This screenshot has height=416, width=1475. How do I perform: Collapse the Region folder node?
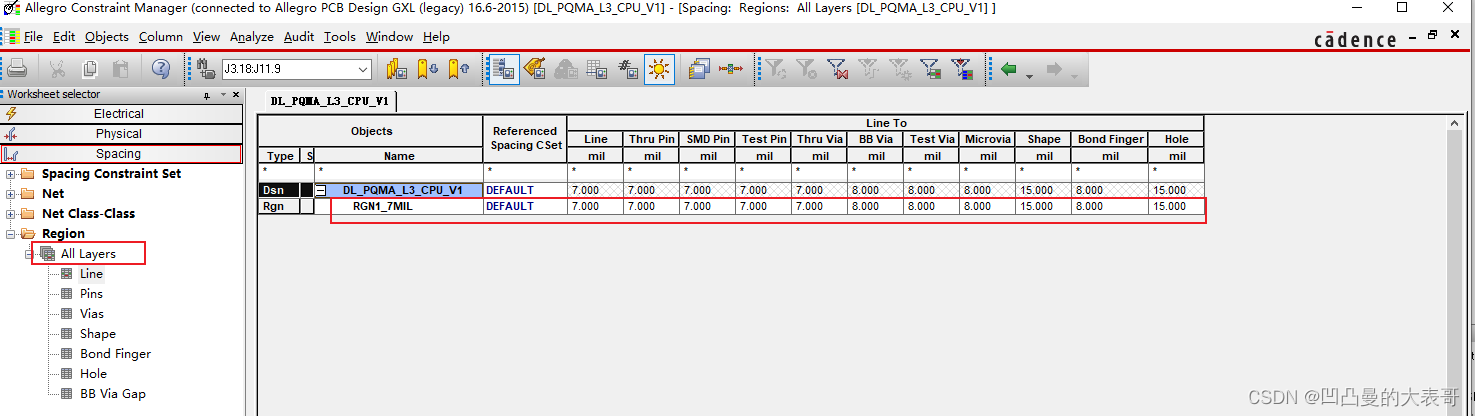tap(11, 234)
